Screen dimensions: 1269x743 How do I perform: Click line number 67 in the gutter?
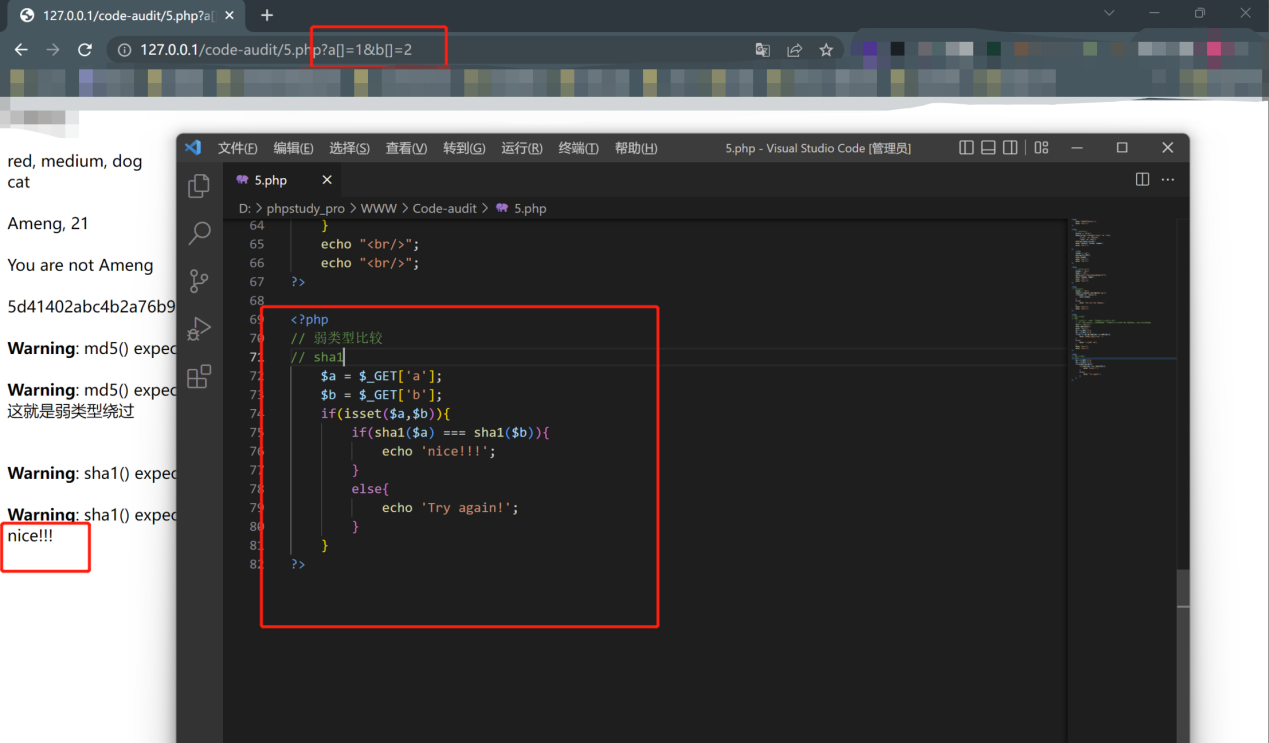[x=257, y=282]
